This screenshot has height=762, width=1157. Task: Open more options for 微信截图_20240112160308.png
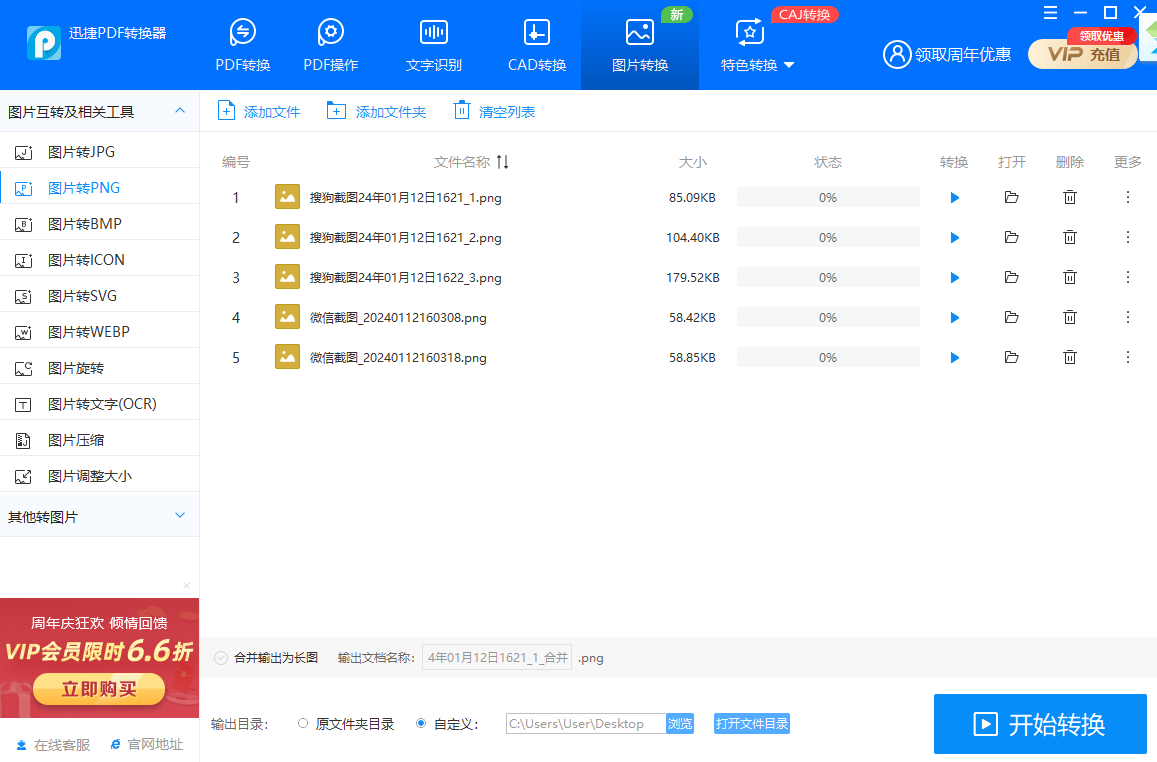click(x=1127, y=317)
